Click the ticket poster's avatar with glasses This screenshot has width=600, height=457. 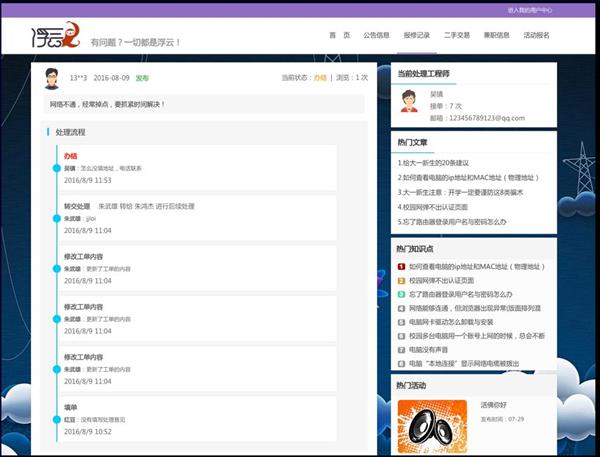52,78
